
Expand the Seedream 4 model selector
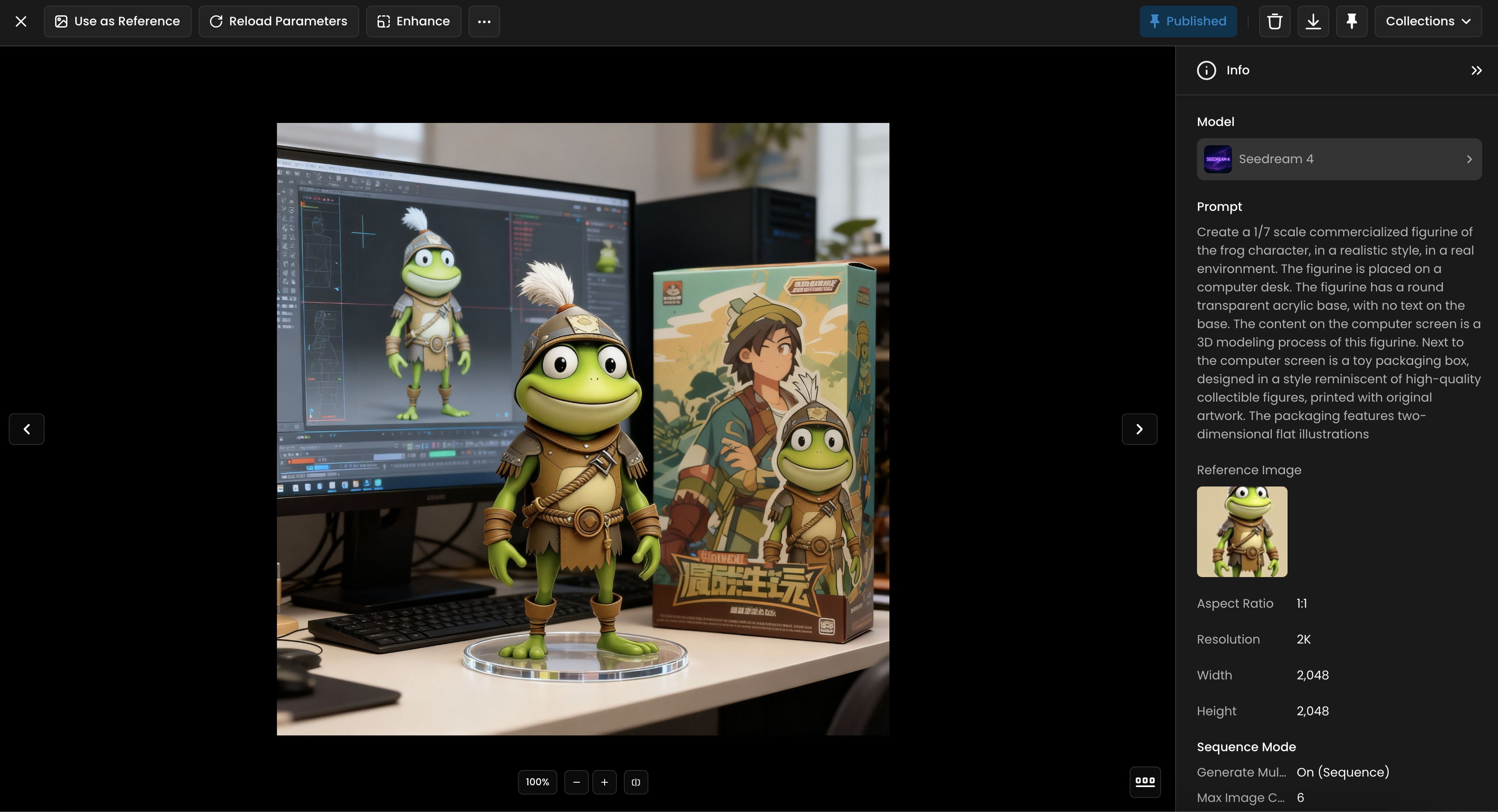pyautogui.click(x=1339, y=159)
